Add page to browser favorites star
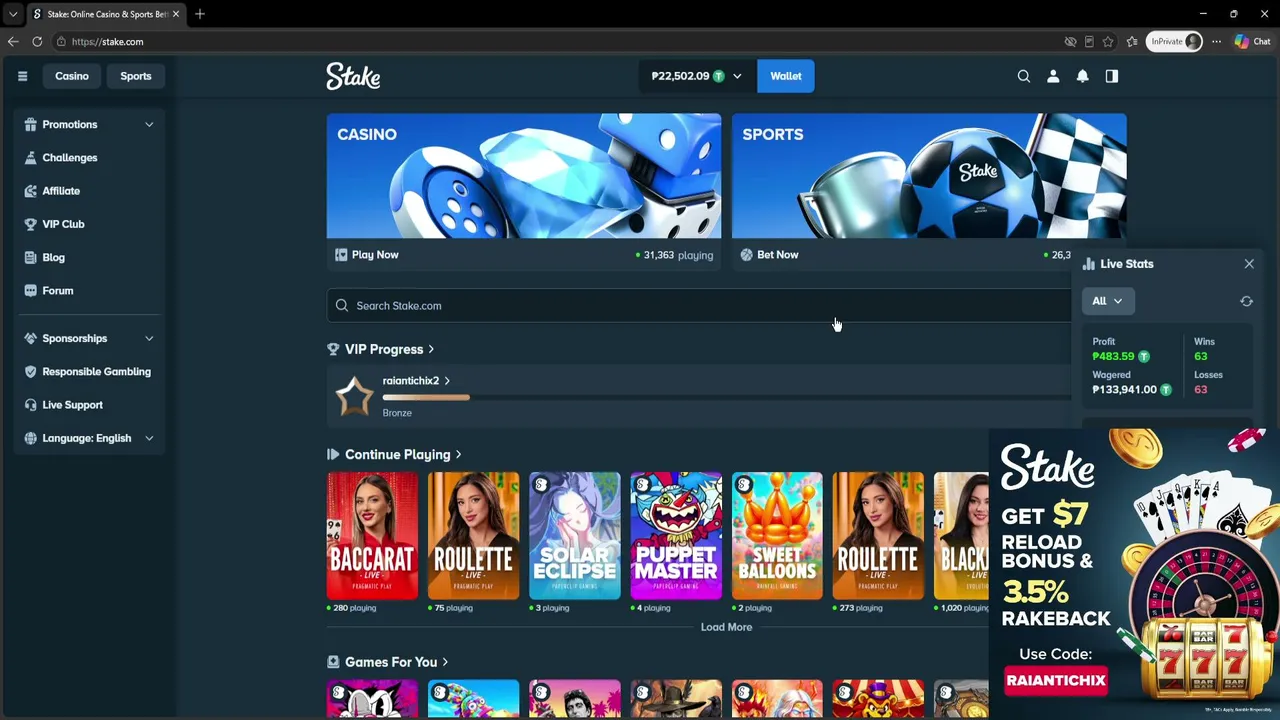The width and height of the screenshot is (1280, 720). (1108, 41)
